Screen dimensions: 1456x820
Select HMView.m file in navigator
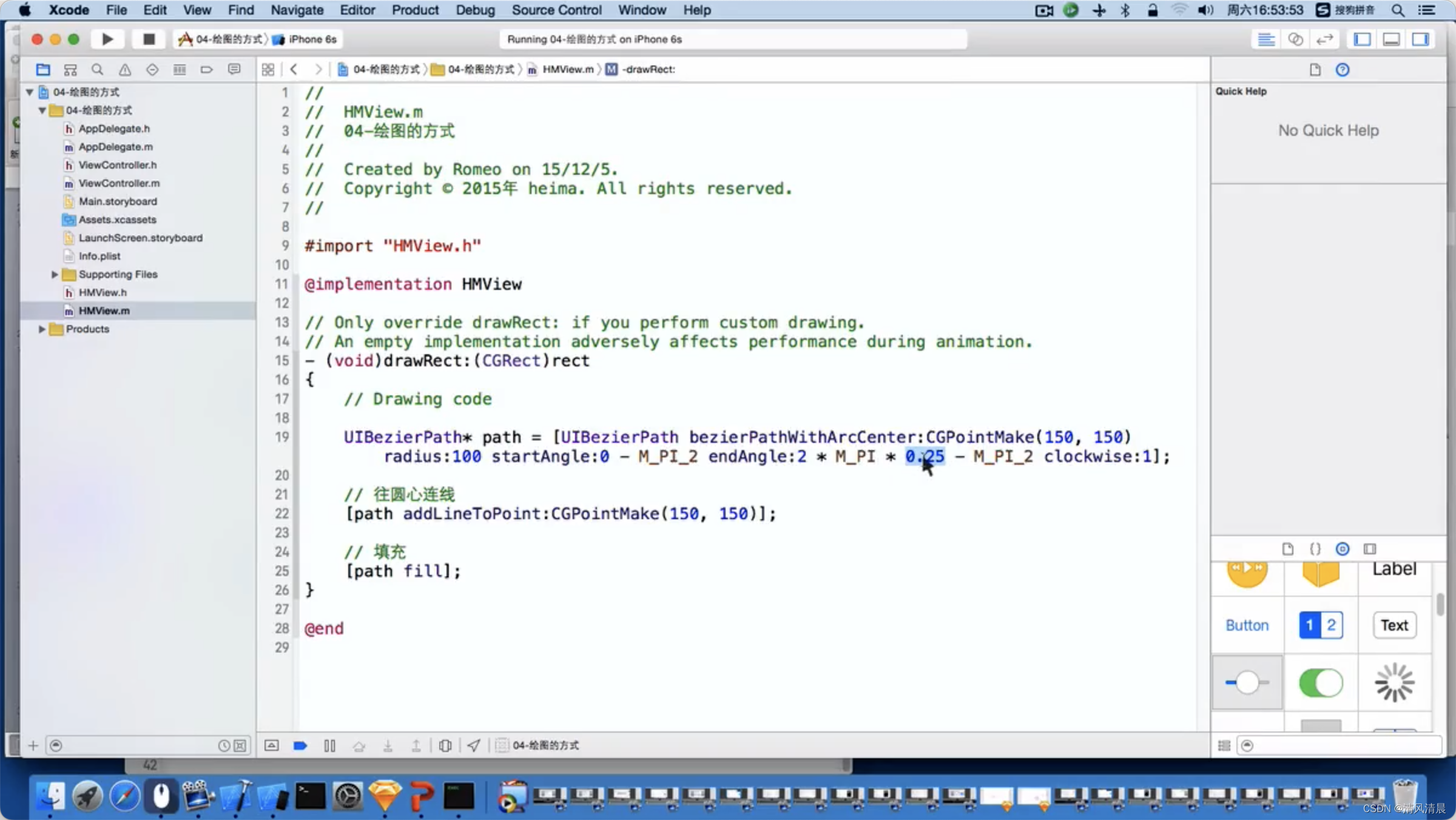[x=104, y=310]
